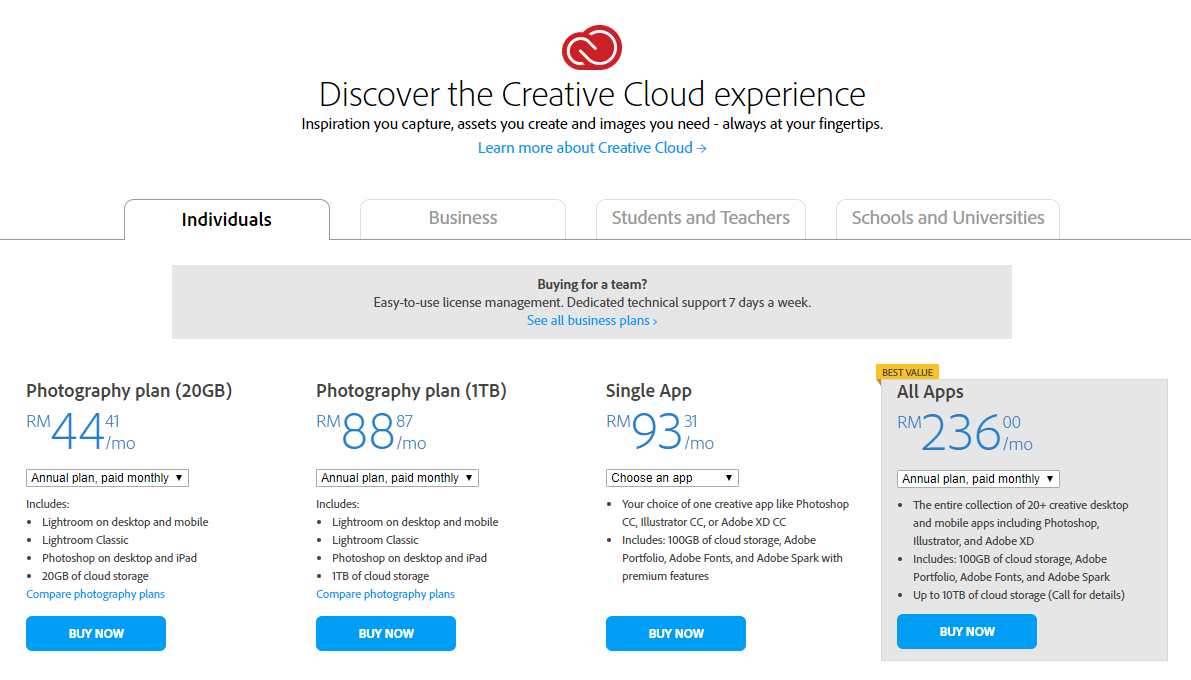Click Buy Now for the Single App plan
This screenshot has width=1191, height=680.
(676, 633)
